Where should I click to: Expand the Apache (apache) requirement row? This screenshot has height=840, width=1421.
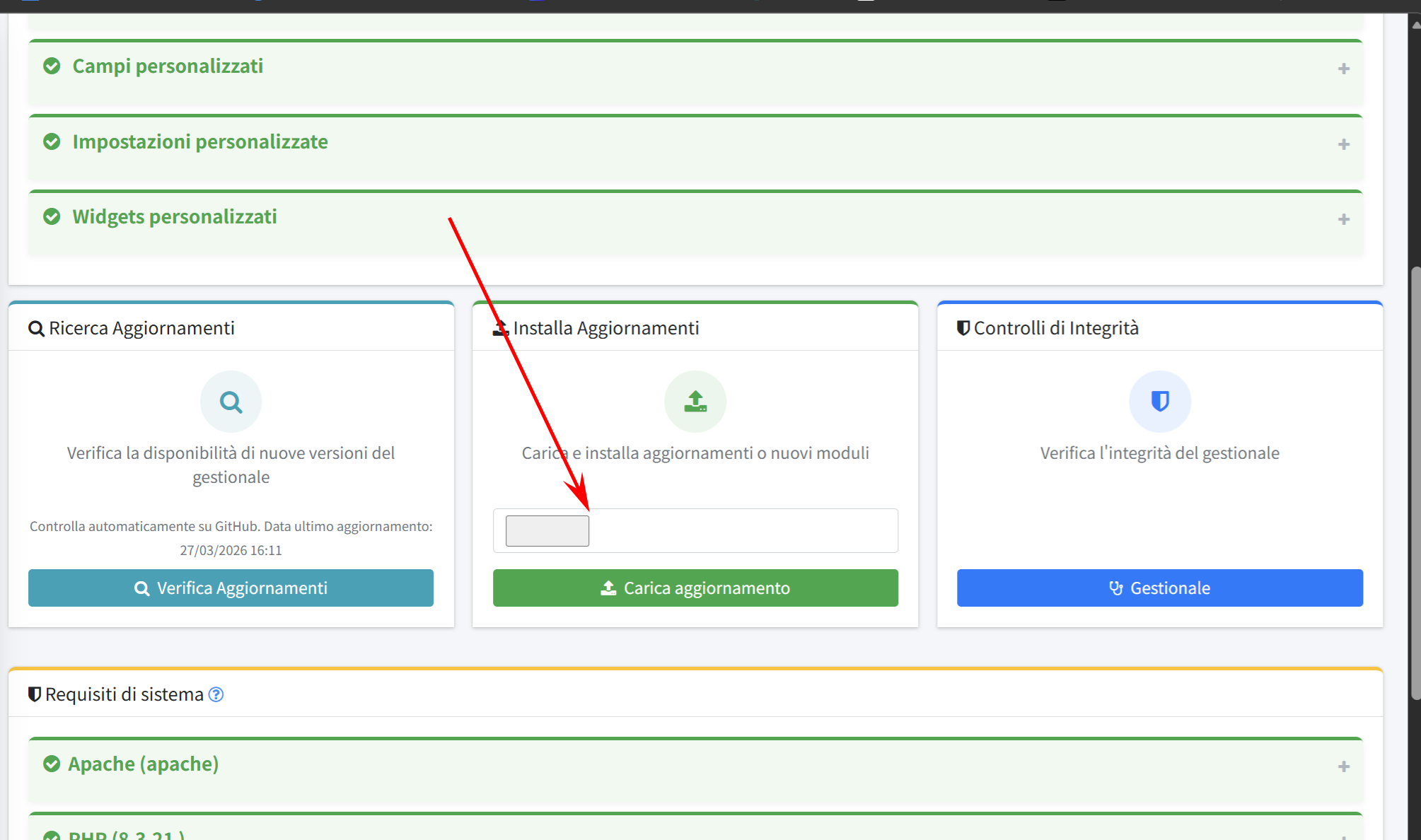[1344, 766]
